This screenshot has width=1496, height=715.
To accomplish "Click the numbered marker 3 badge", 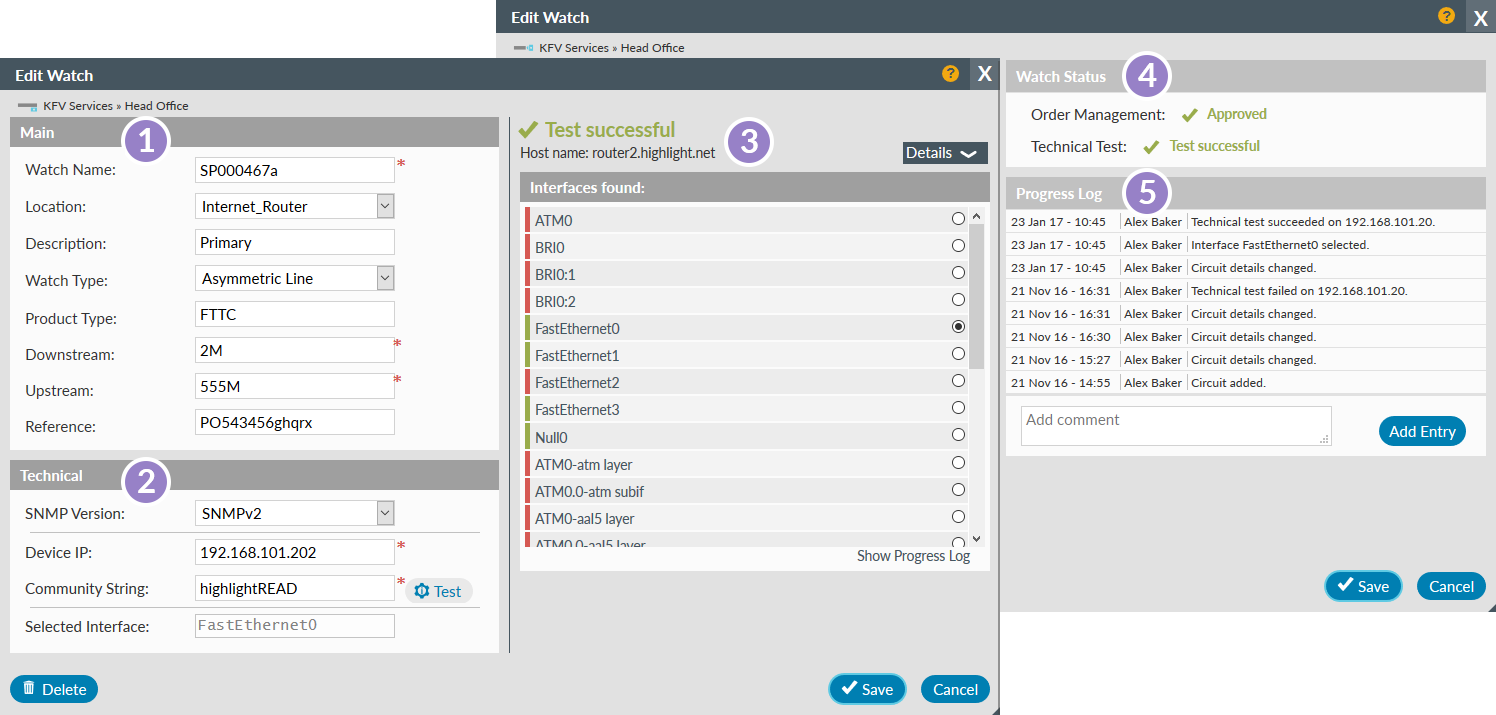I will click(750, 142).
